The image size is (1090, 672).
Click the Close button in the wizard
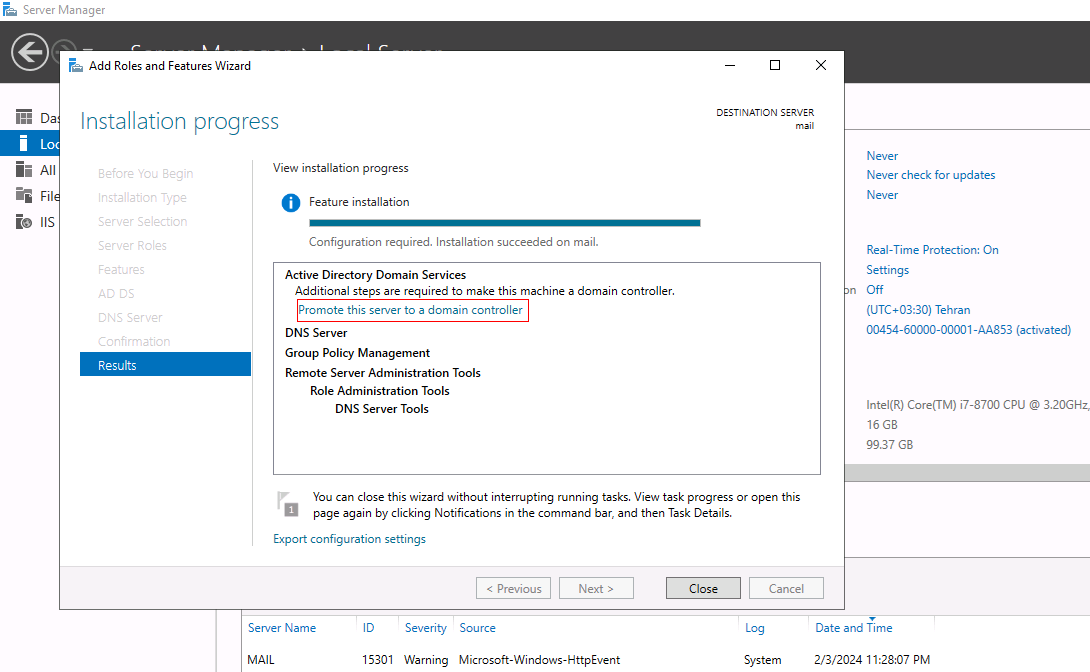[703, 589]
